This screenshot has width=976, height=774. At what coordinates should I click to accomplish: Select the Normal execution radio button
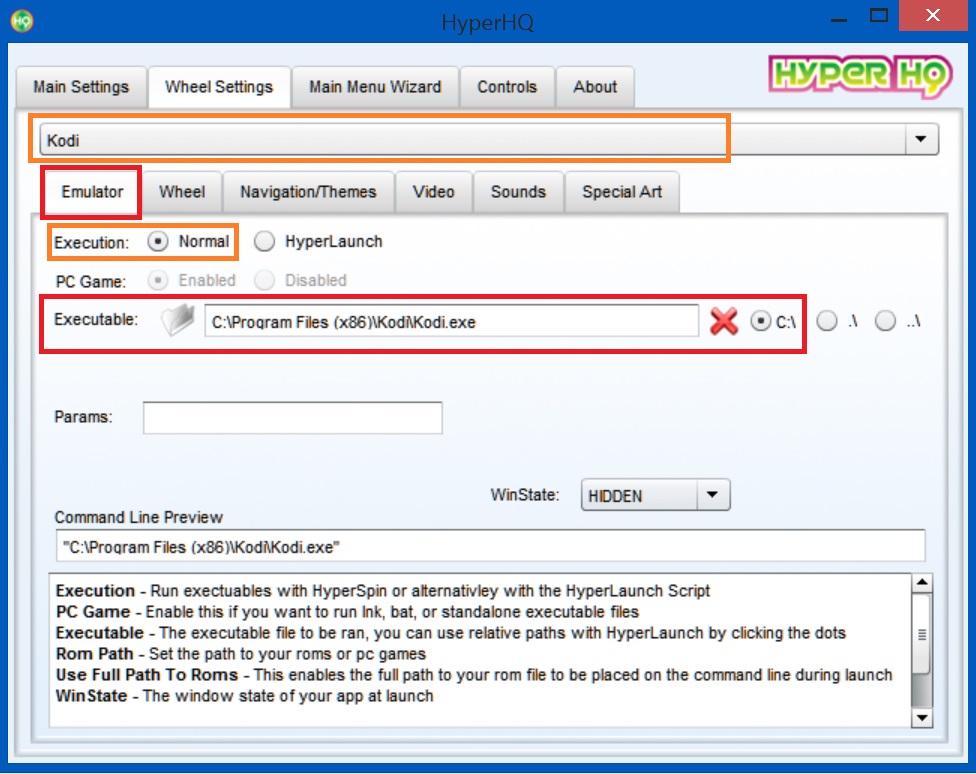coord(158,241)
